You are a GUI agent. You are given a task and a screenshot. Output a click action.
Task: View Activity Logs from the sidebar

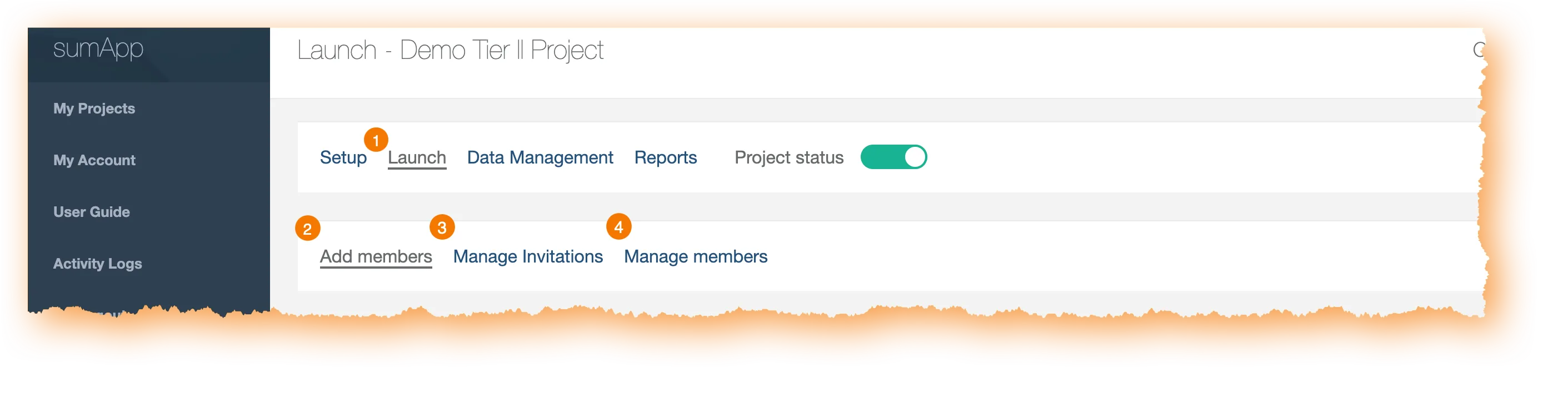point(97,264)
